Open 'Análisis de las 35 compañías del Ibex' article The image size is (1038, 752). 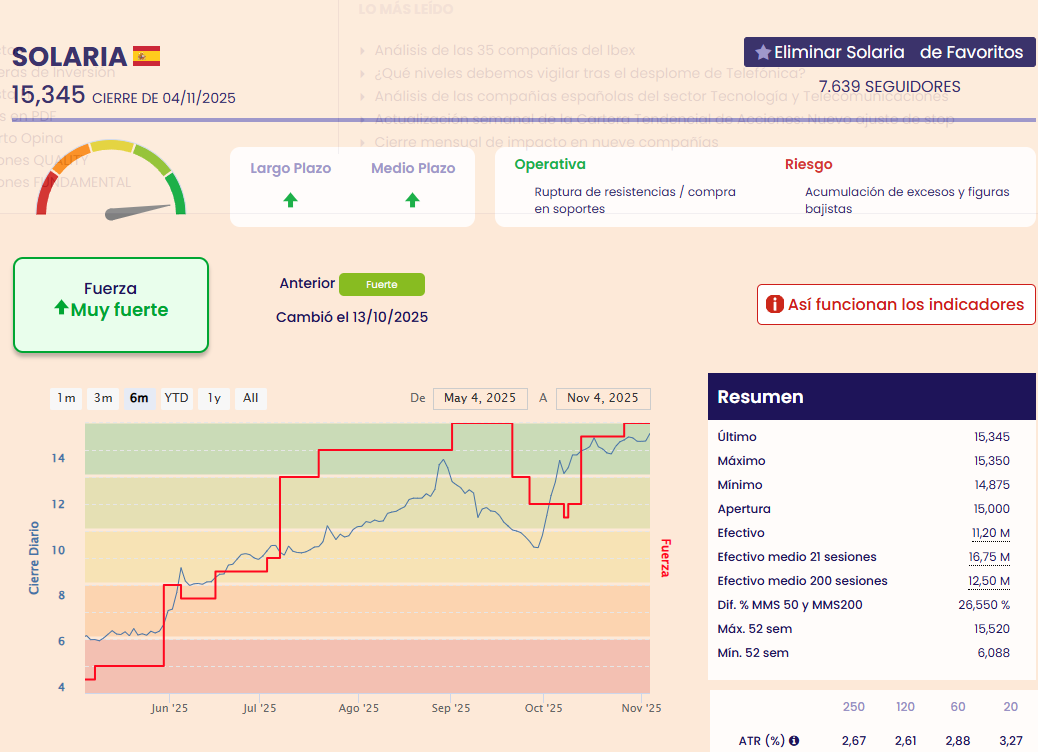coord(504,50)
